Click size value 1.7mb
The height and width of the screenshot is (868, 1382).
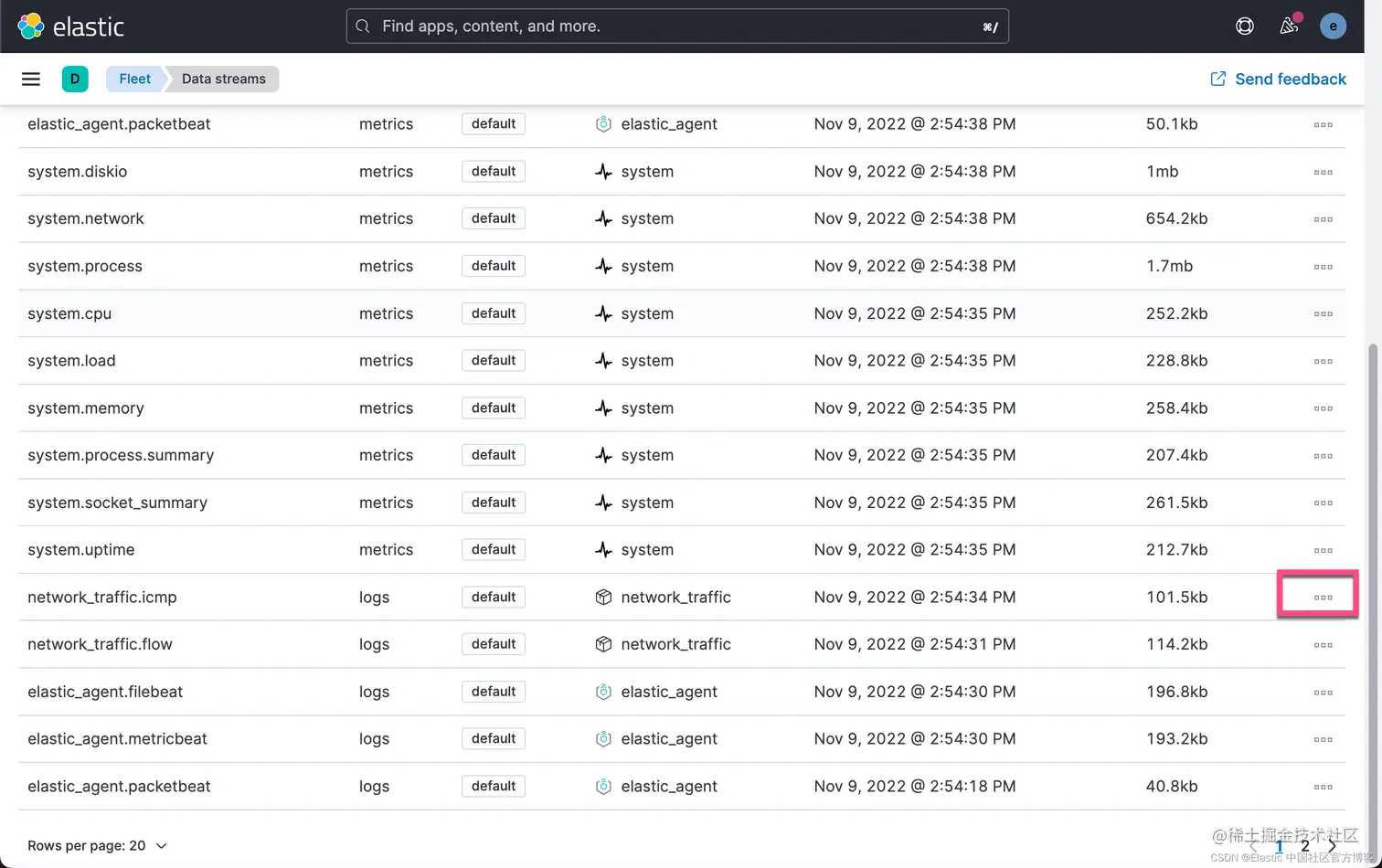pos(1169,266)
